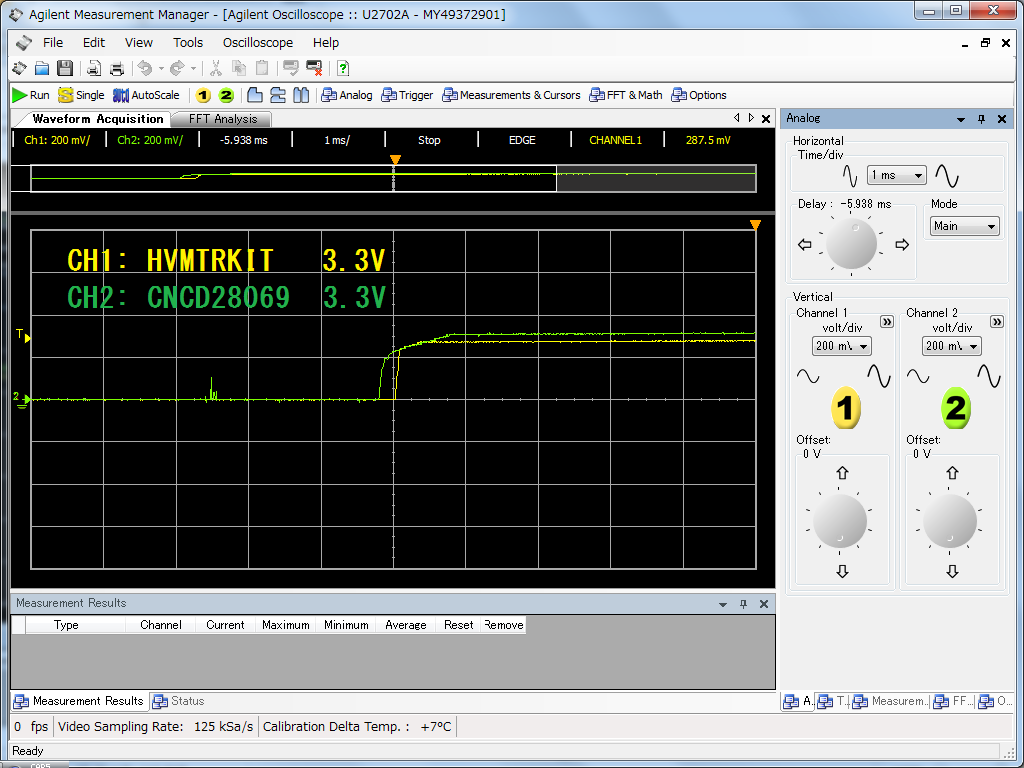Click the Redo arrow icon
Viewport: 1024px width, 768px height.
tap(177, 68)
